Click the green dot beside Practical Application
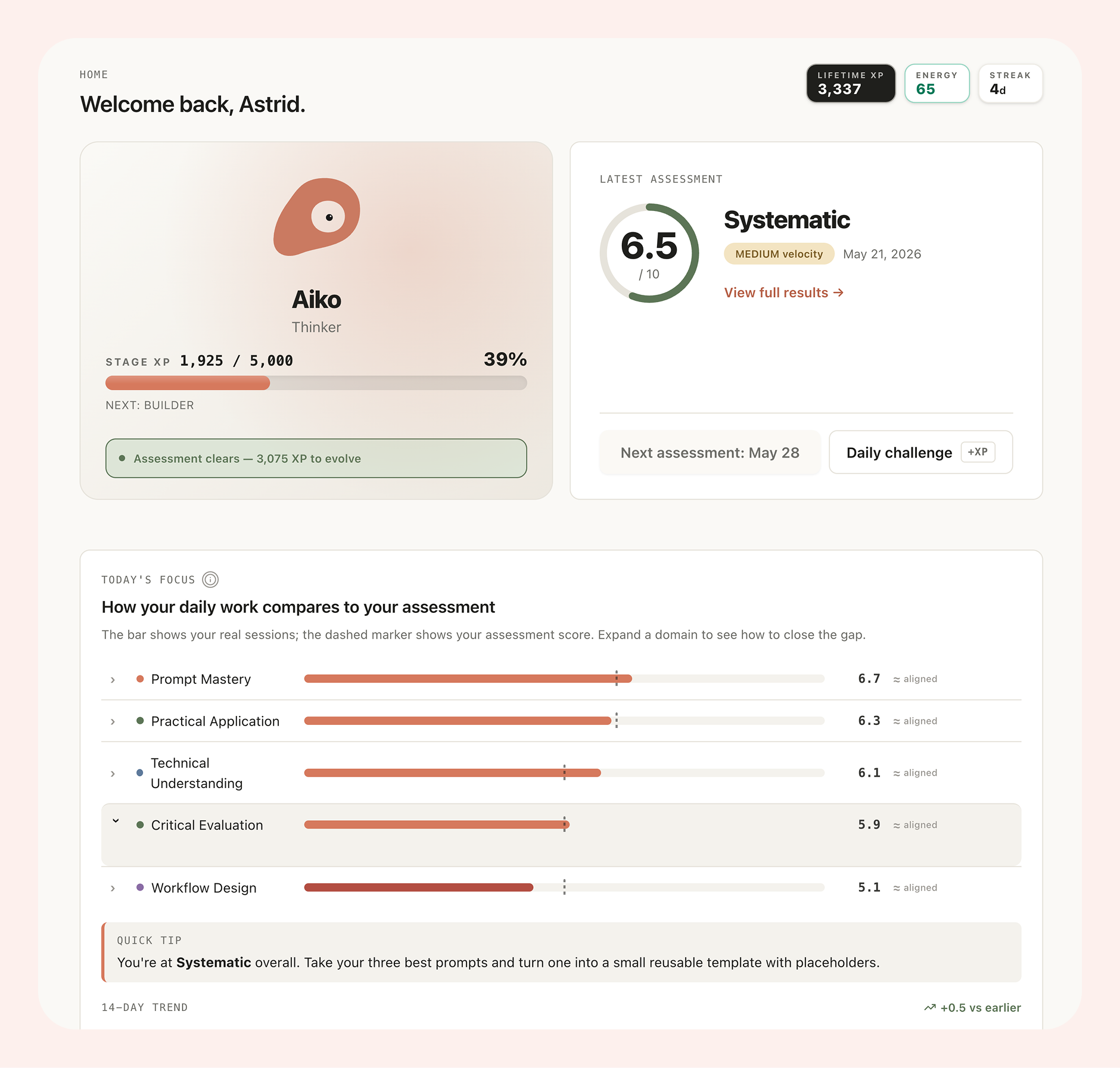1120x1068 pixels. pyautogui.click(x=140, y=721)
